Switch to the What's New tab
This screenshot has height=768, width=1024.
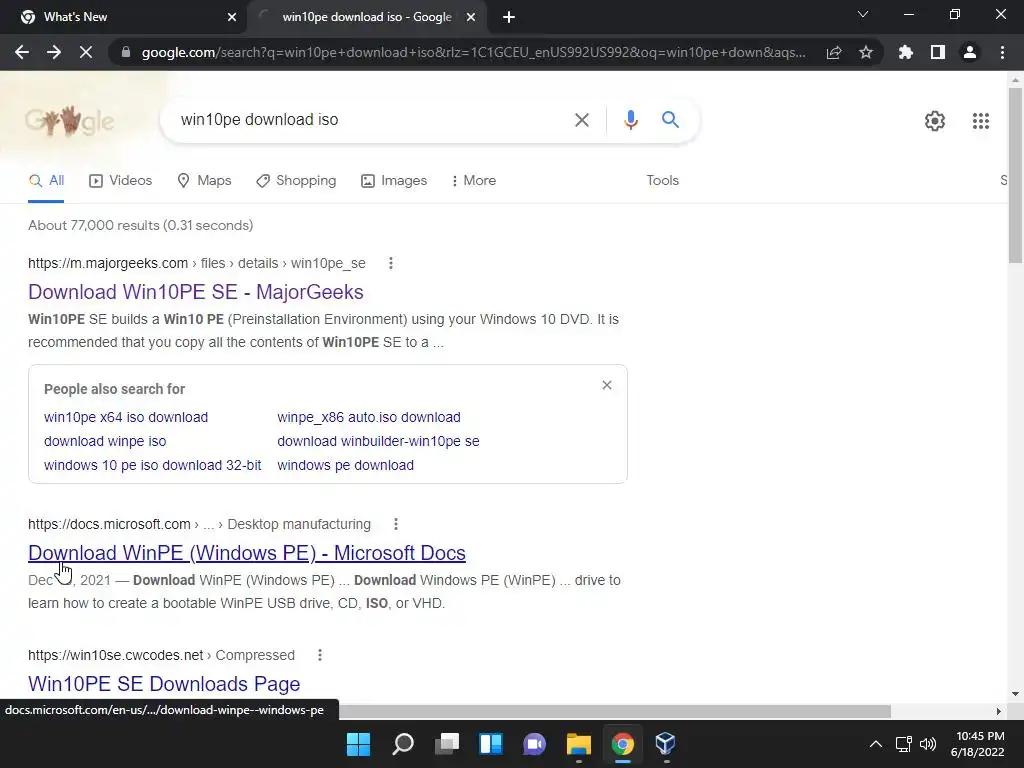click(x=124, y=17)
